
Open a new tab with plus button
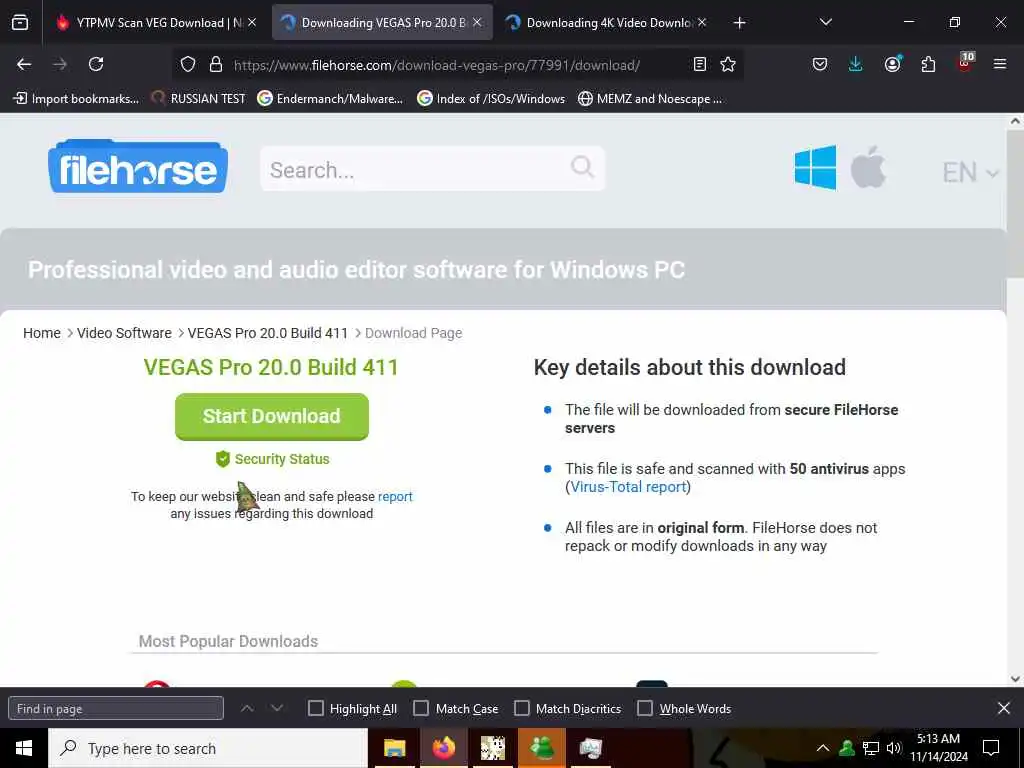coord(739,23)
